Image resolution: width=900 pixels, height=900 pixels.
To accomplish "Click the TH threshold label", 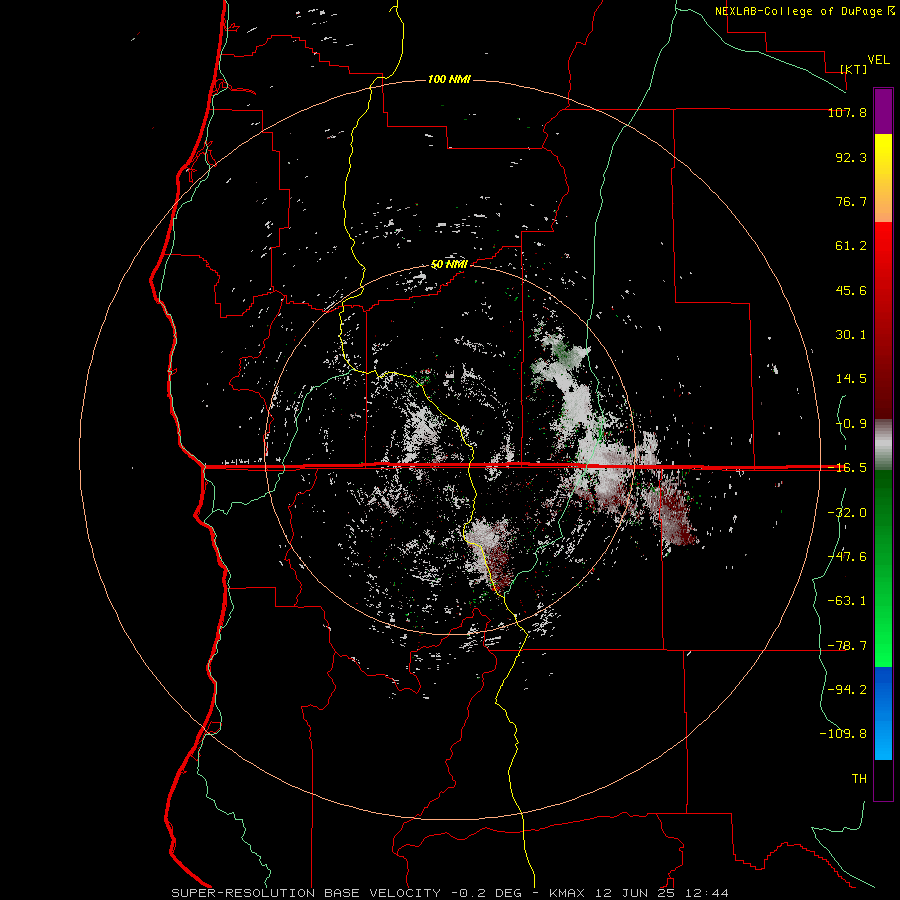I will coord(859,778).
